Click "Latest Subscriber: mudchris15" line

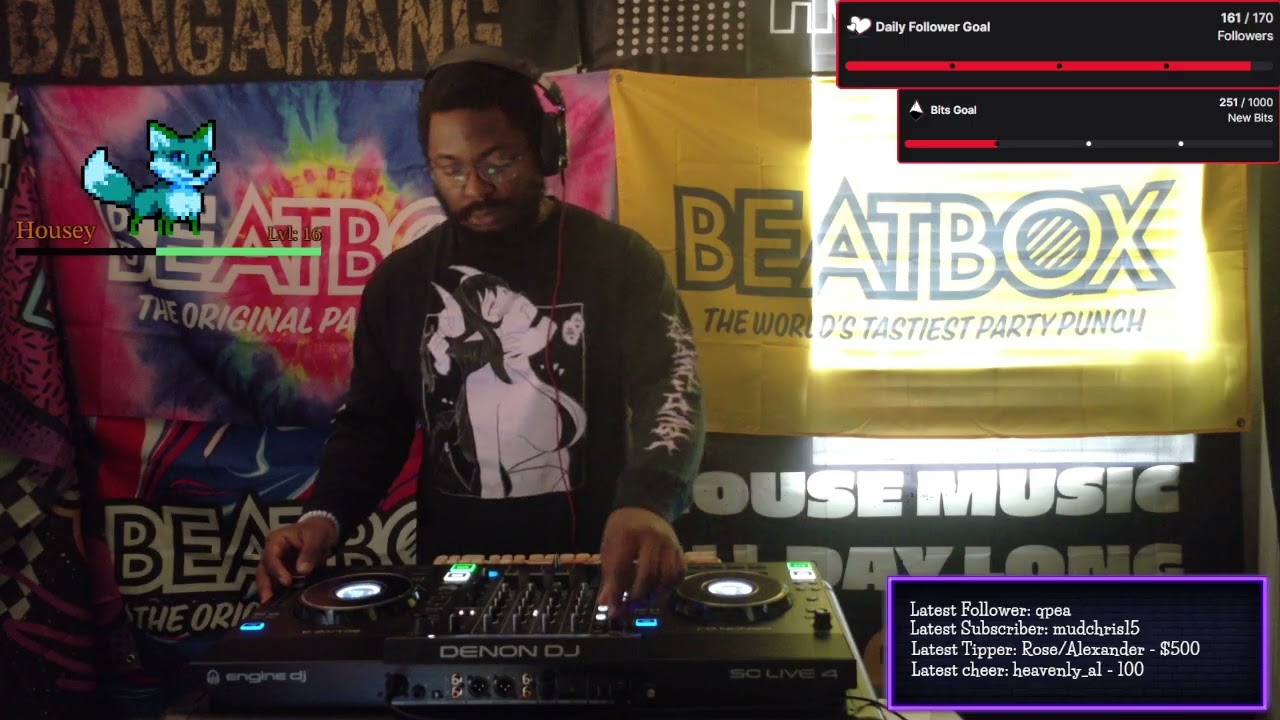pyautogui.click(x=1025, y=629)
